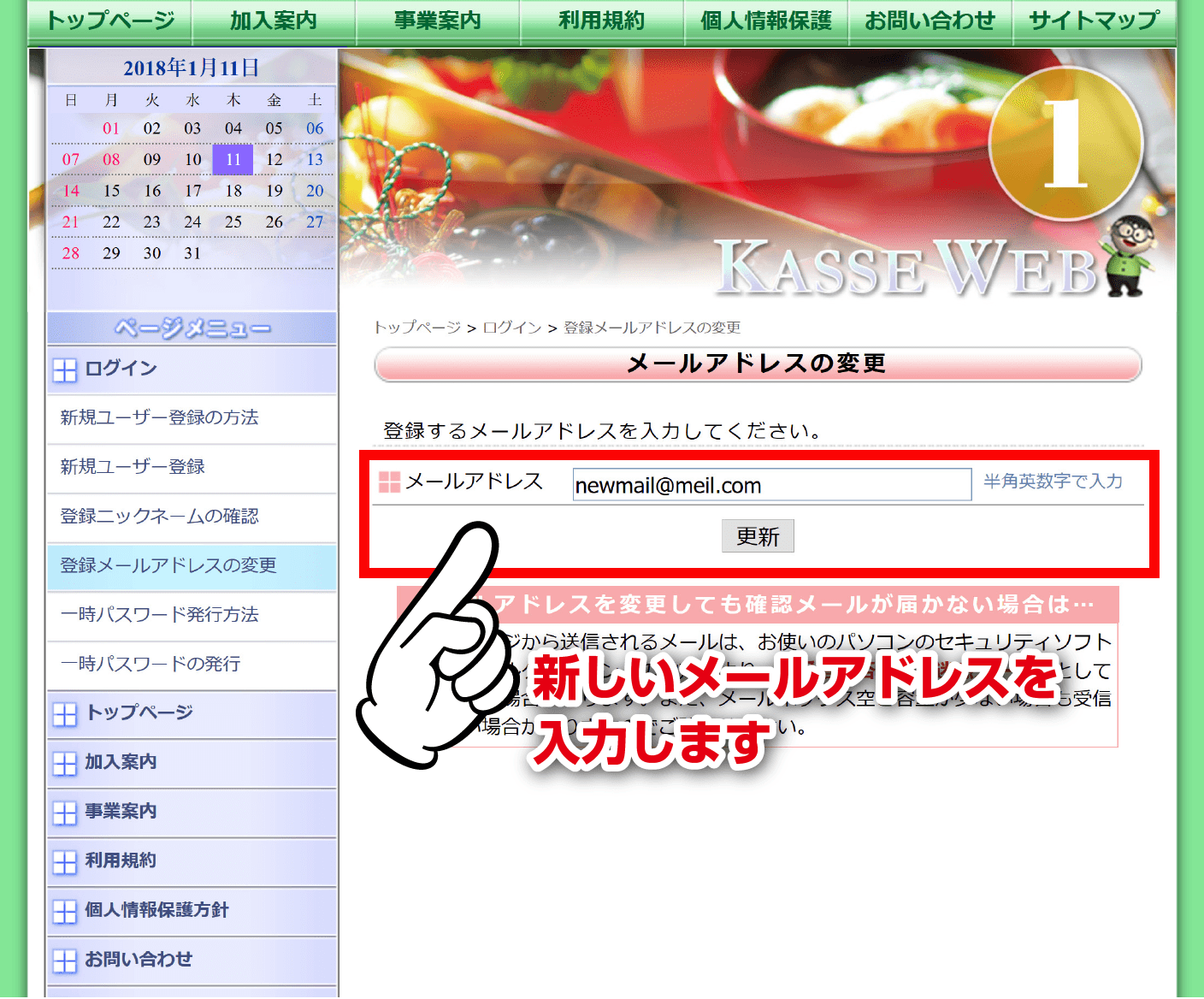Click the calendar title 2018年1月11日
1204x999 pixels.
coord(192,68)
